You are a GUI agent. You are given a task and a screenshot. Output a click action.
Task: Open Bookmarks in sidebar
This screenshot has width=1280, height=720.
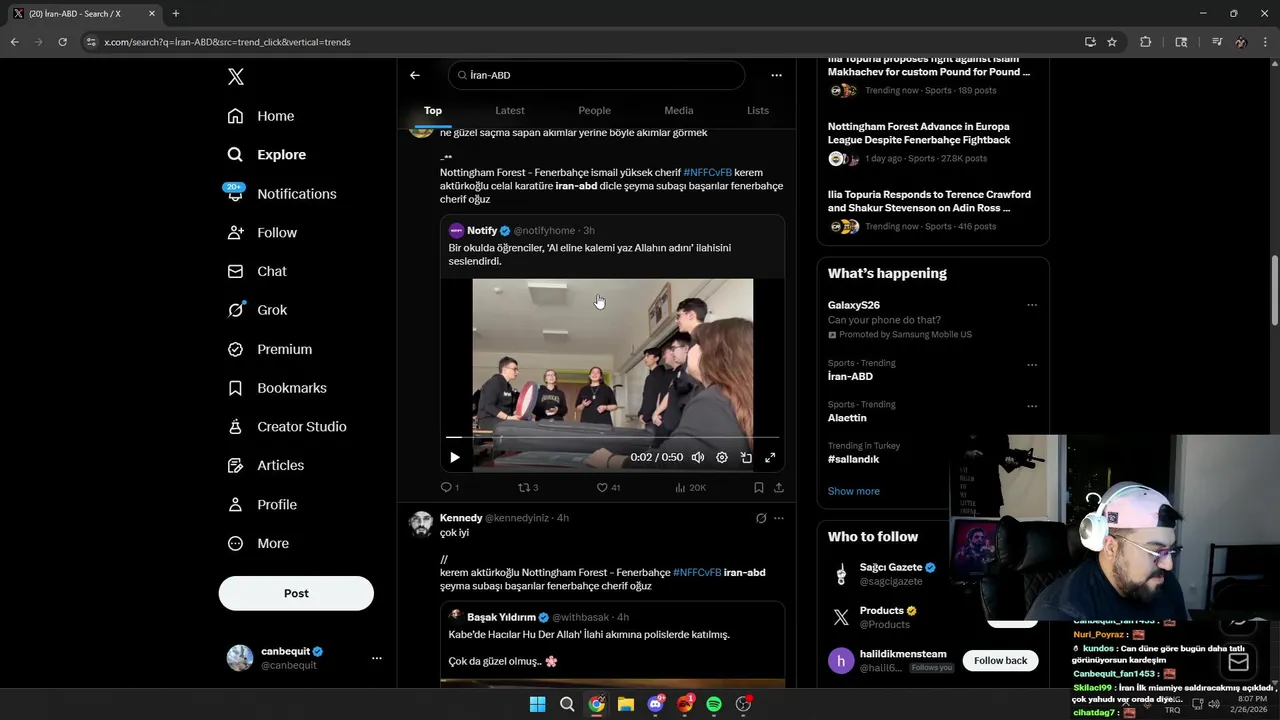tap(277, 388)
